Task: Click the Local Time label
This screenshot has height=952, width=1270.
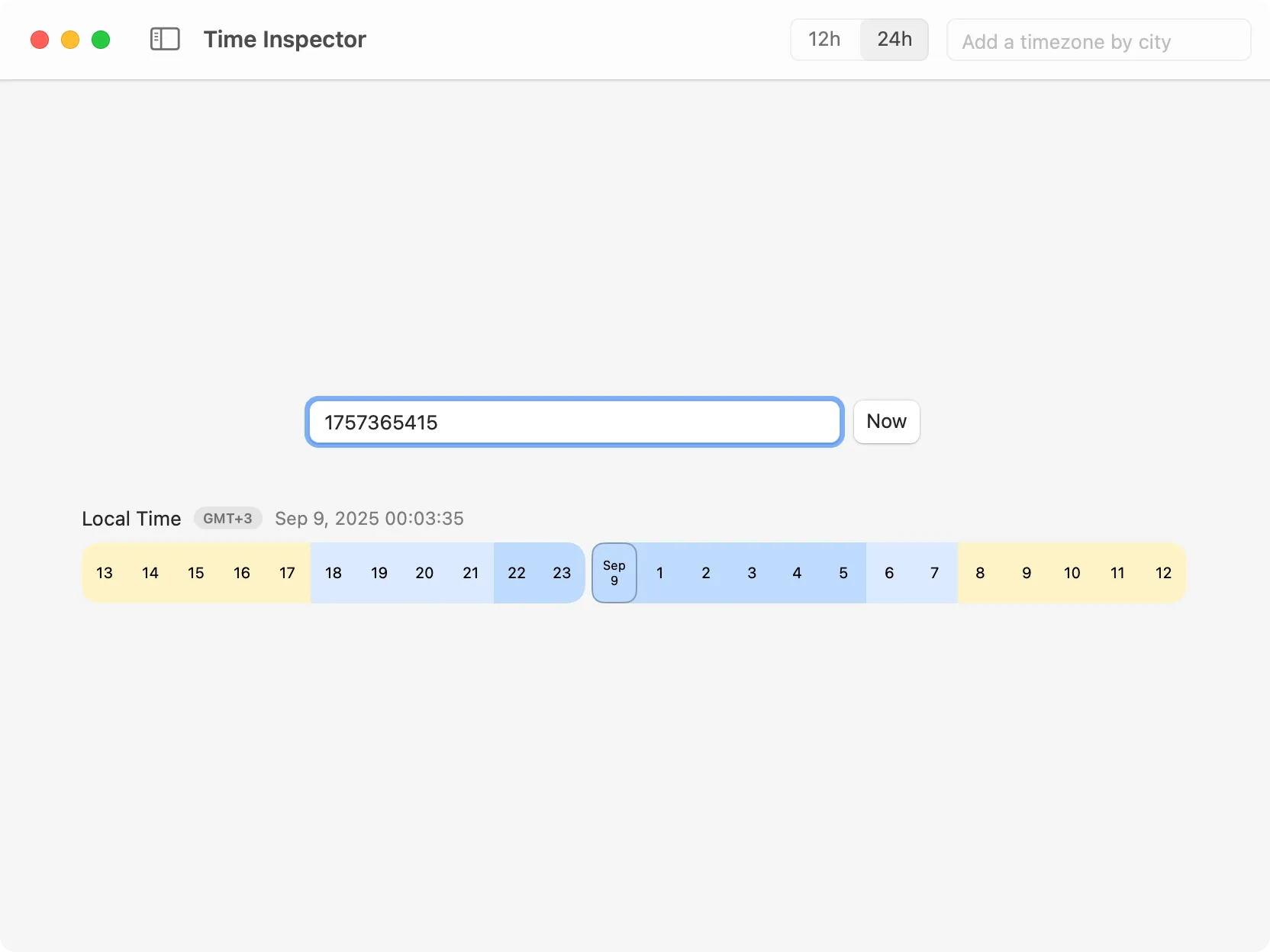Action: pos(131,519)
